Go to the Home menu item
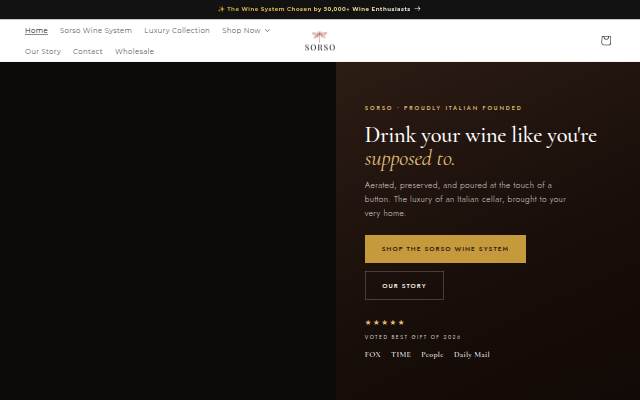The height and width of the screenshot is (400, 640). pos(36,30)
